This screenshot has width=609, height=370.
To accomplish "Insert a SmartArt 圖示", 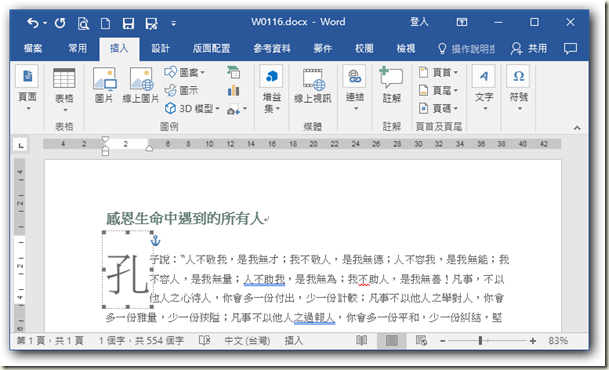I will pos(182,90).
